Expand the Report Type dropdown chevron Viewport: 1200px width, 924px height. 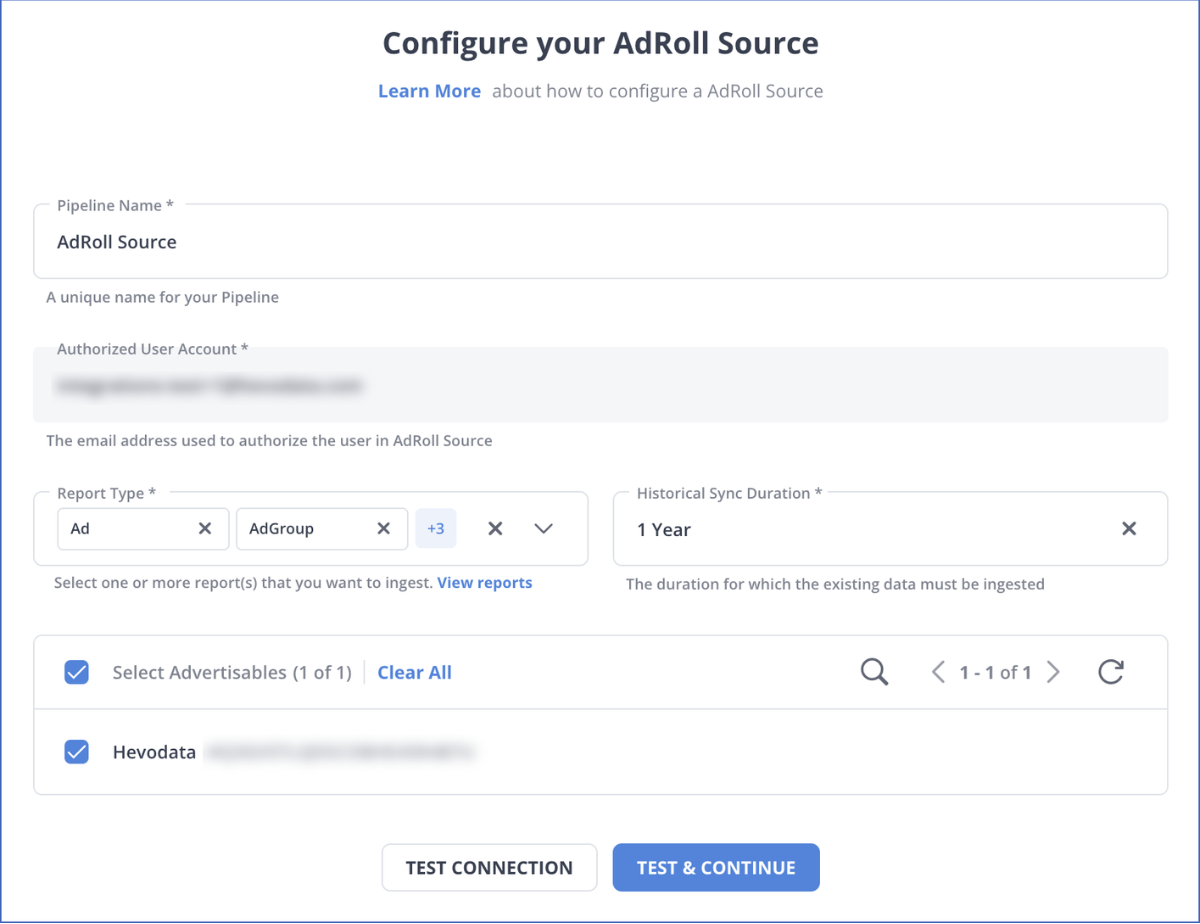543,529
